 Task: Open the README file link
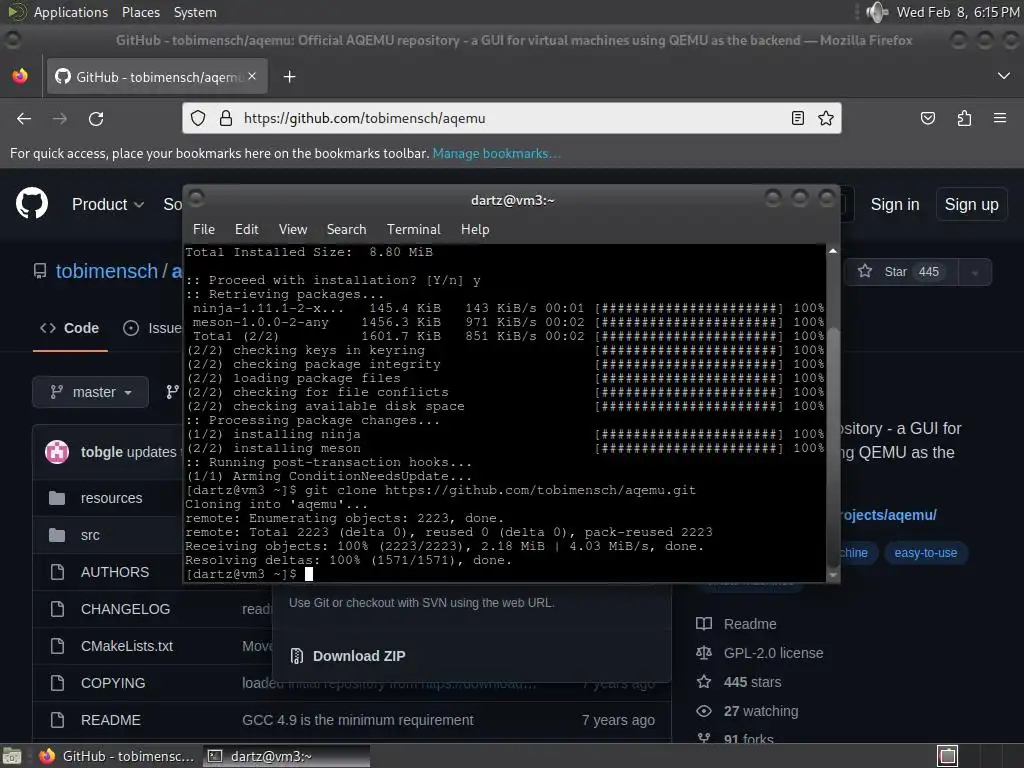[x=110, y=720]
